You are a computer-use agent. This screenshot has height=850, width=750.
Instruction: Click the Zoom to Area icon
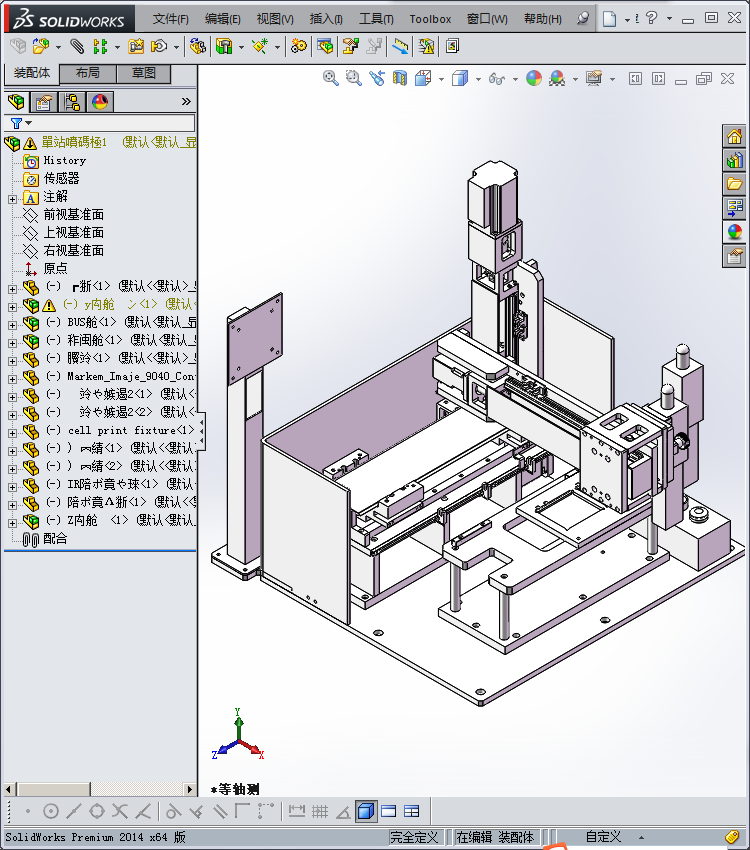click(354, 79)
